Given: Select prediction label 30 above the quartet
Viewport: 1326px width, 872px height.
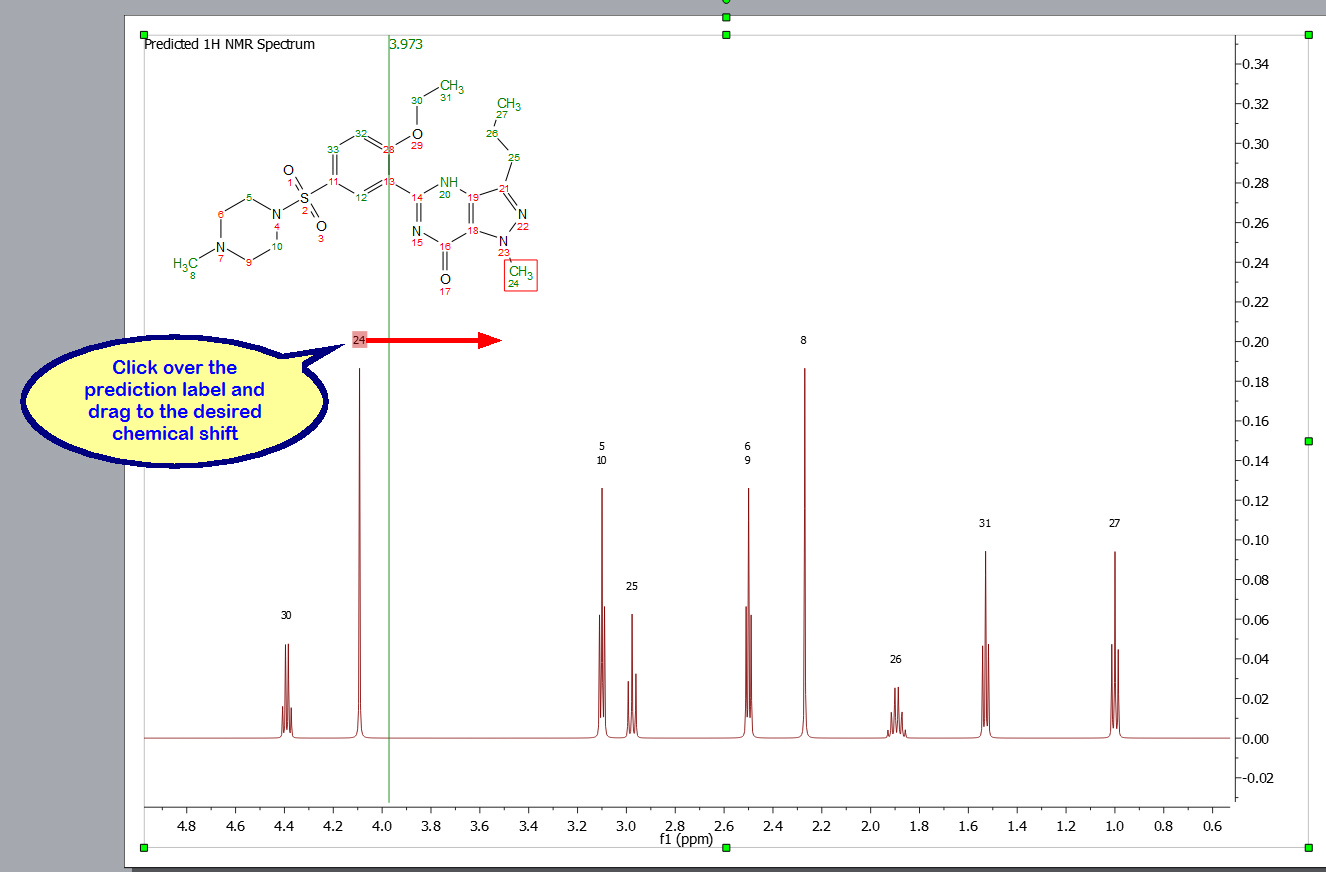Looking at the screenshot, I should click(286, 615).
